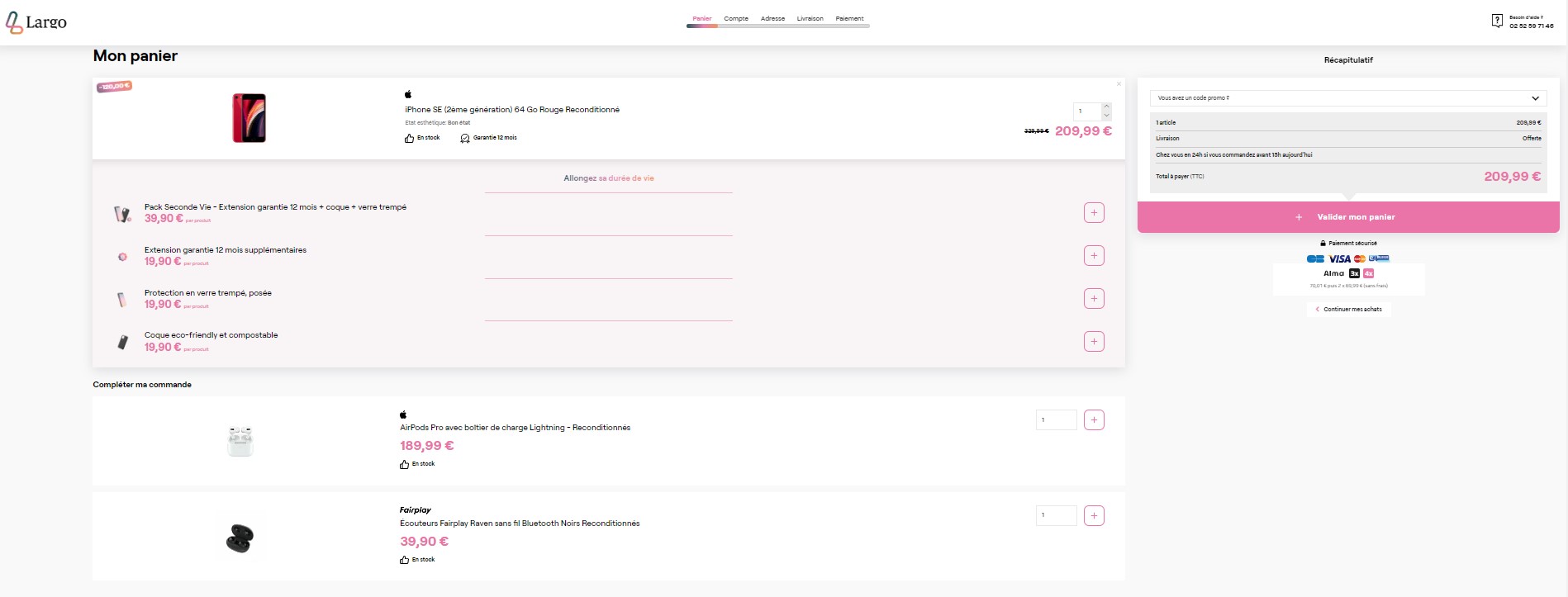Remove the iPhone SE from the cart
The height and width of the screenshot is (597, 1568).
point(1119,84)
